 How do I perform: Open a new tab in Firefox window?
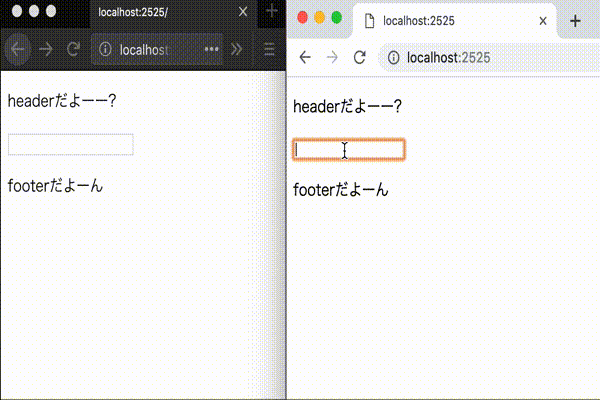[272, 11]
